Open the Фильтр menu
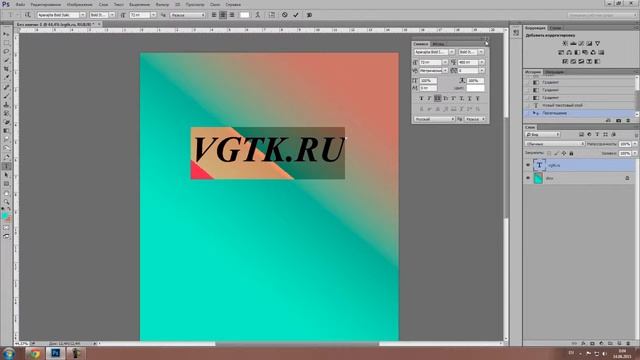 click(162, 4)
